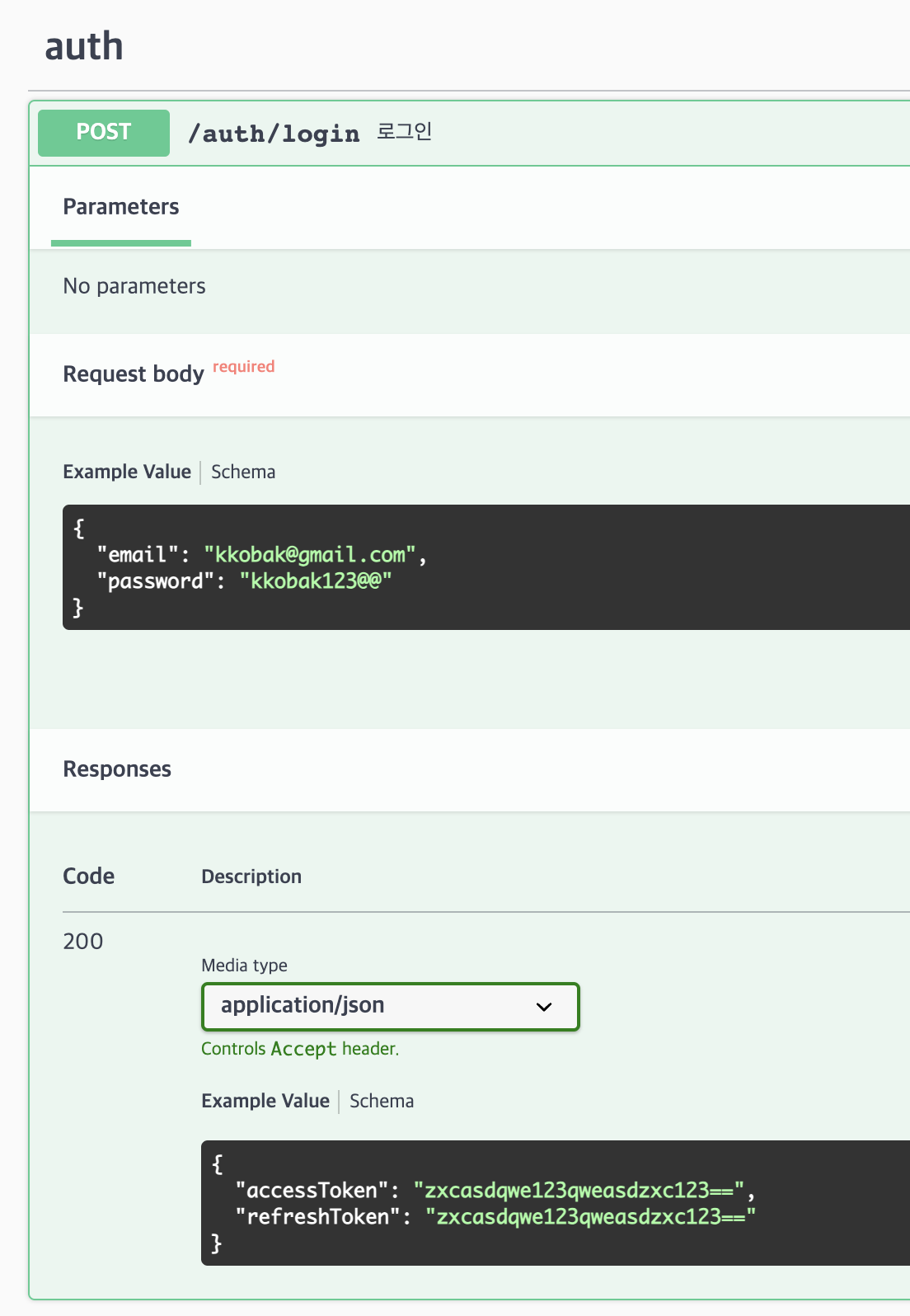Click the refreshToken value in response example
910x1316 pixels.
coord(591,1217)
